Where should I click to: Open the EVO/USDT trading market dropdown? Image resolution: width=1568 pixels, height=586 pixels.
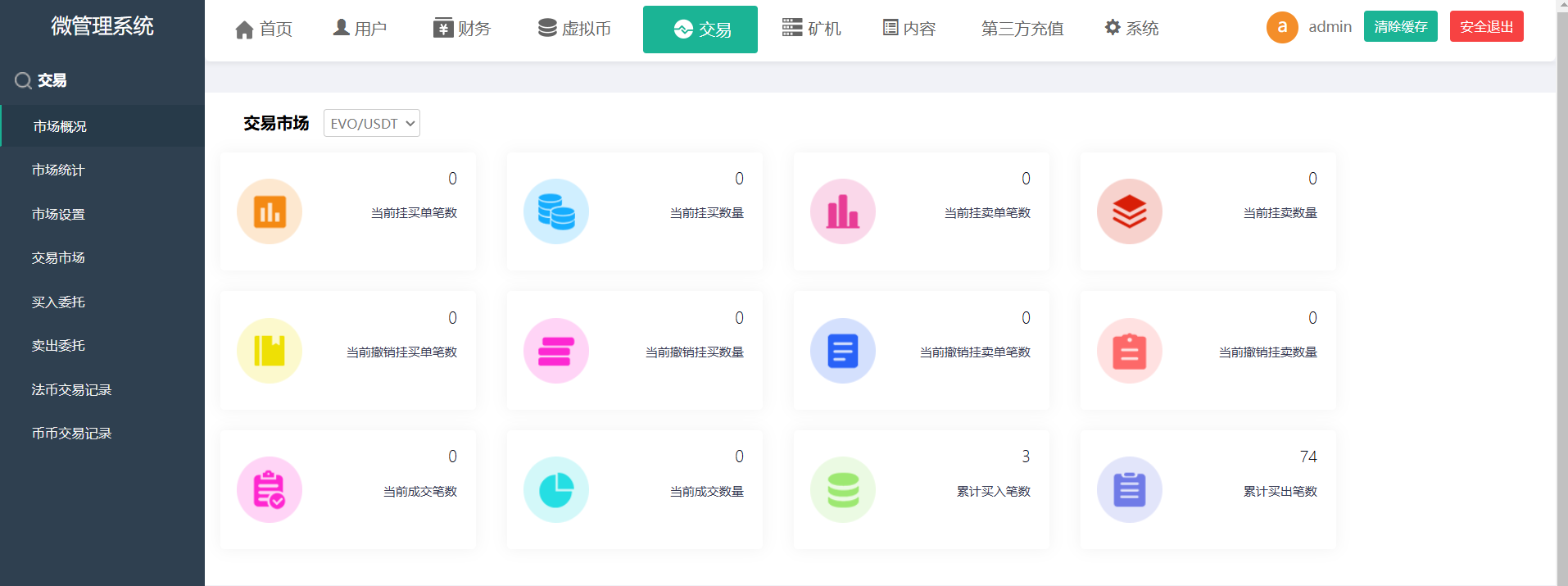click(x=372, y=124)
